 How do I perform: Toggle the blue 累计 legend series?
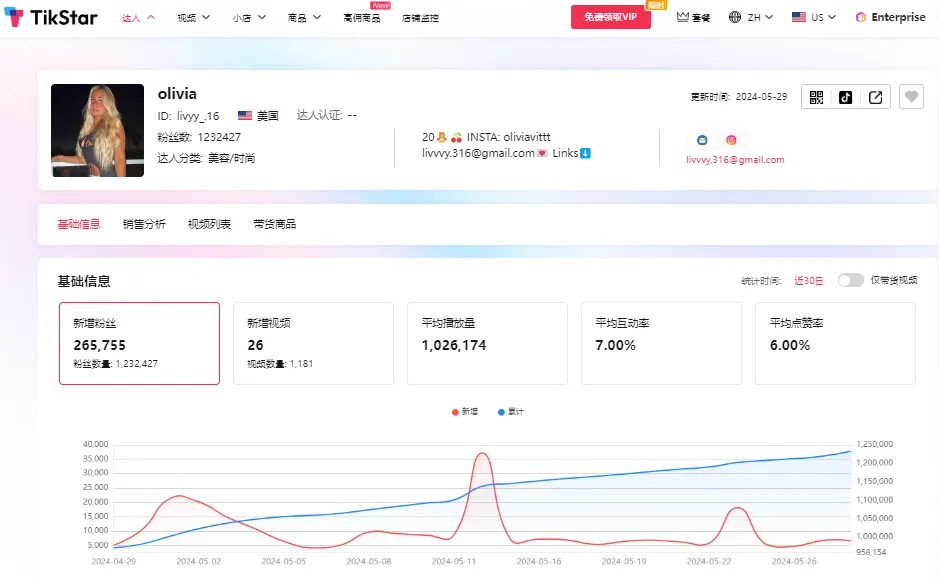[511, 411]
